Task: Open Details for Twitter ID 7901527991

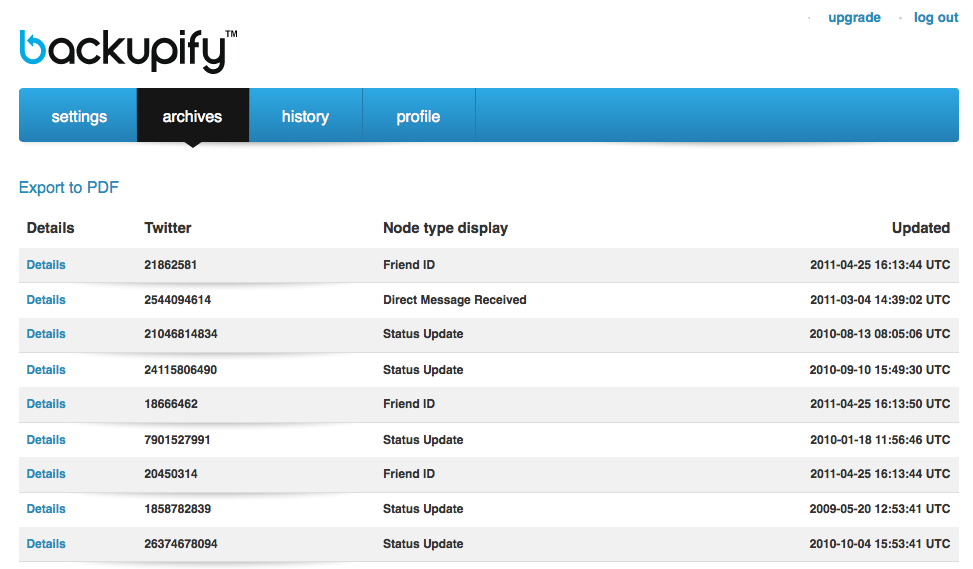Action: pos(46,440)
